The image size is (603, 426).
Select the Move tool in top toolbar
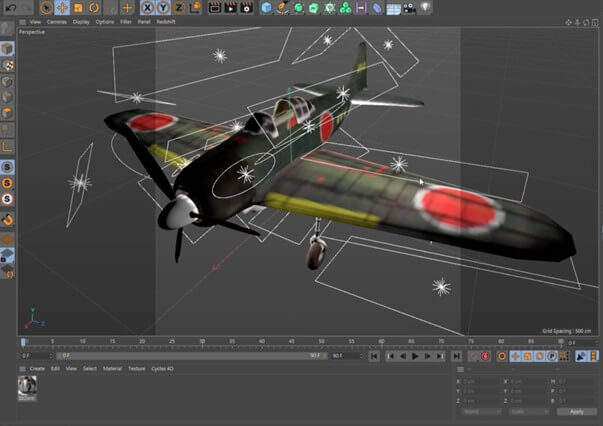click(x=62, y=7)
